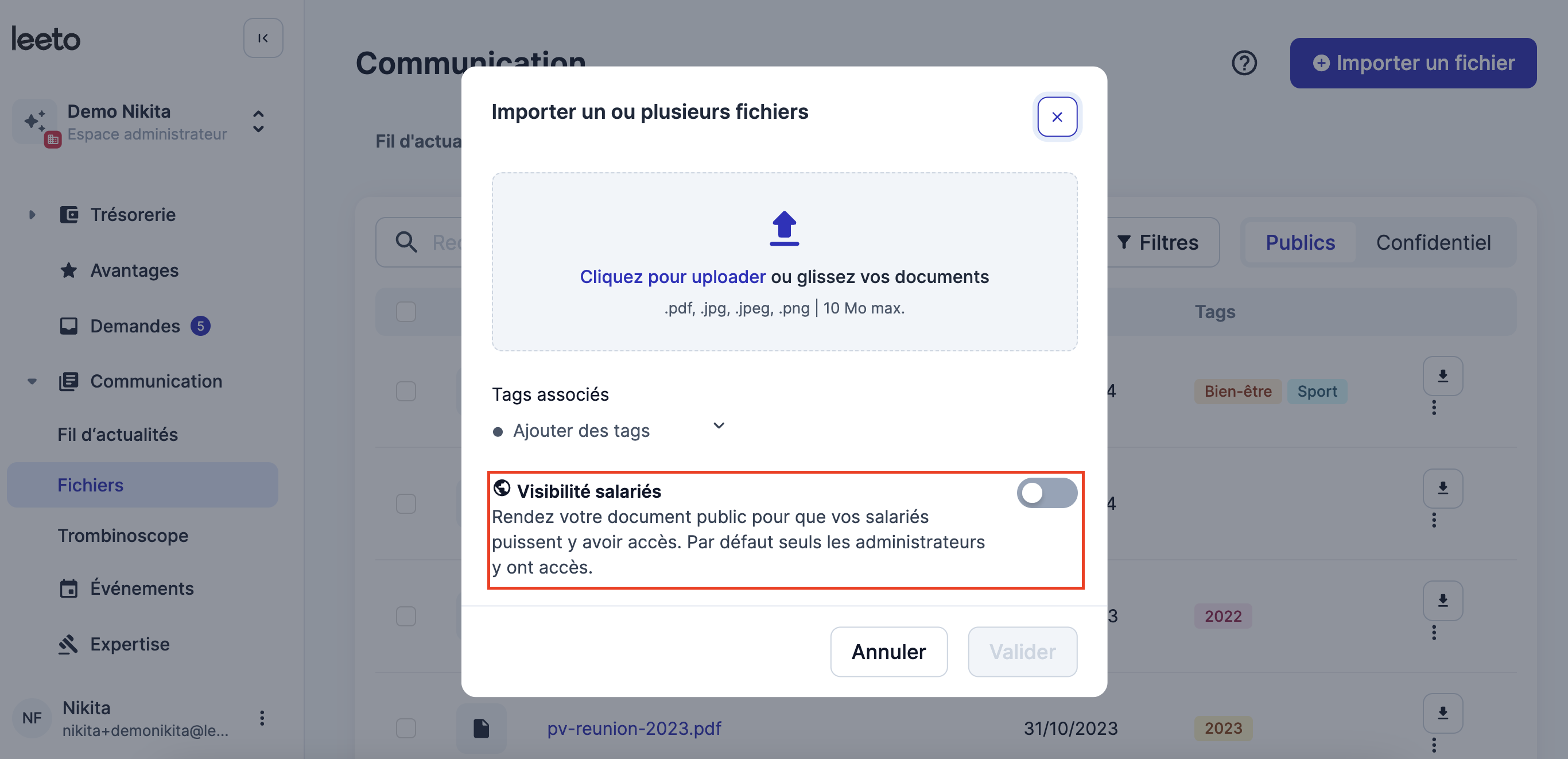Click the Cliquez pour uploader link

673,276
